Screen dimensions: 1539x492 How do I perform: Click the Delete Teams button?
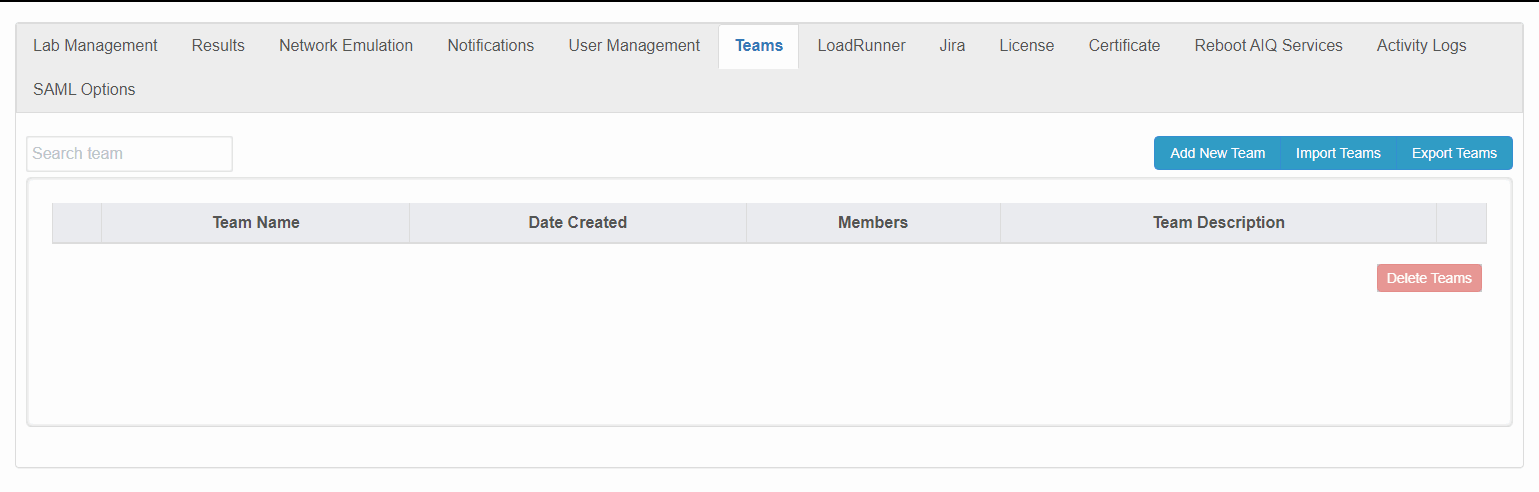click(1429, 278)
